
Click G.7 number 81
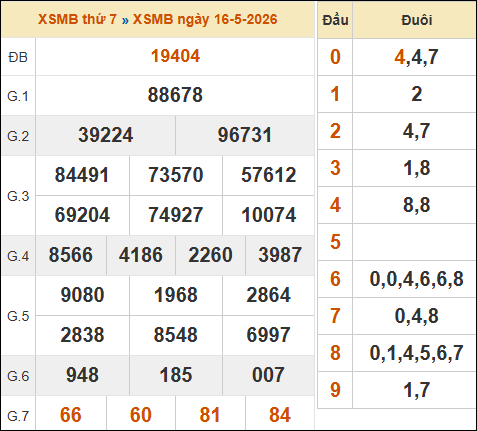click(x=210, y=415)
